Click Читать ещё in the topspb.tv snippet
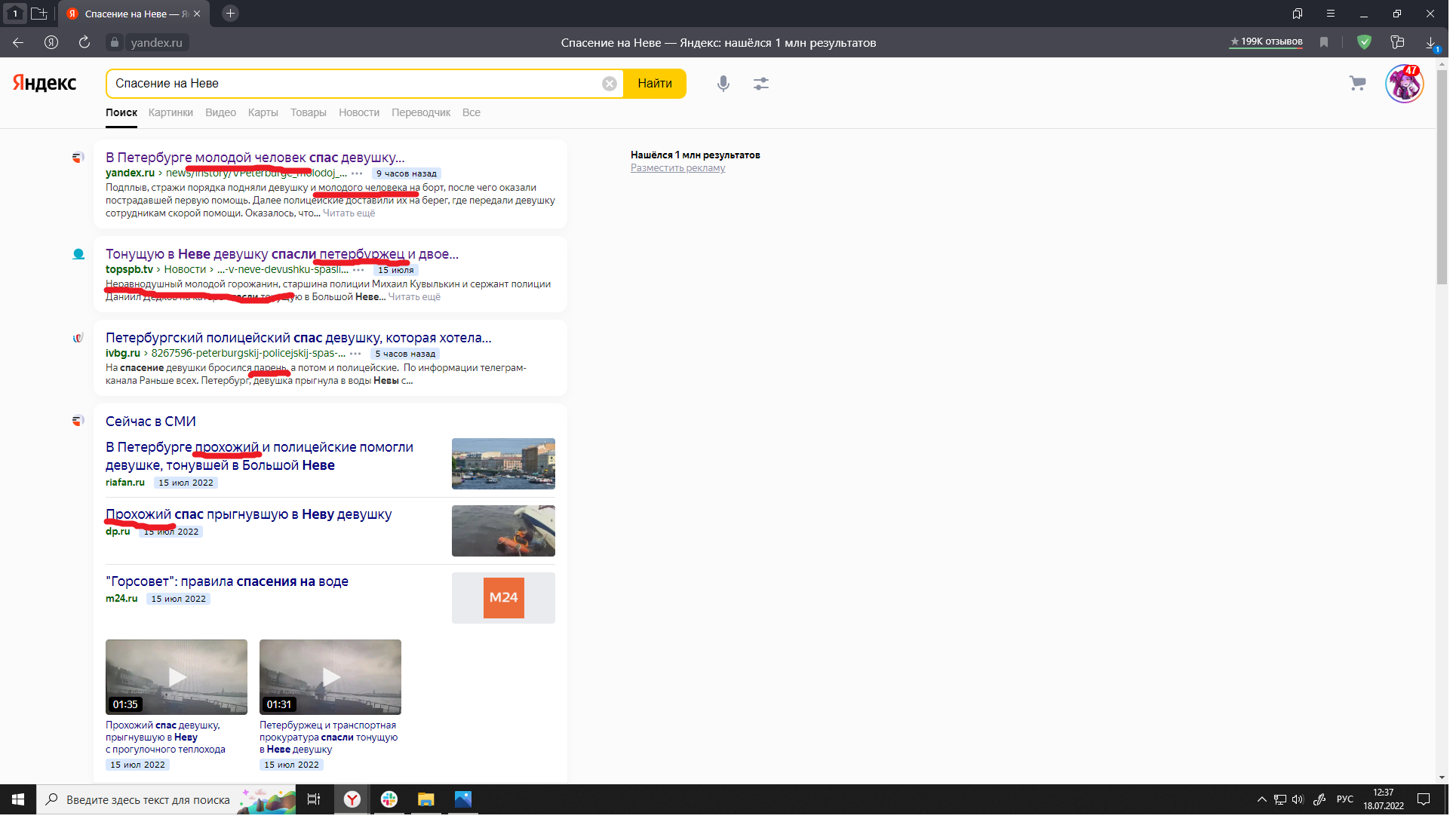1456x825 pixels. [x=414, y=297]
